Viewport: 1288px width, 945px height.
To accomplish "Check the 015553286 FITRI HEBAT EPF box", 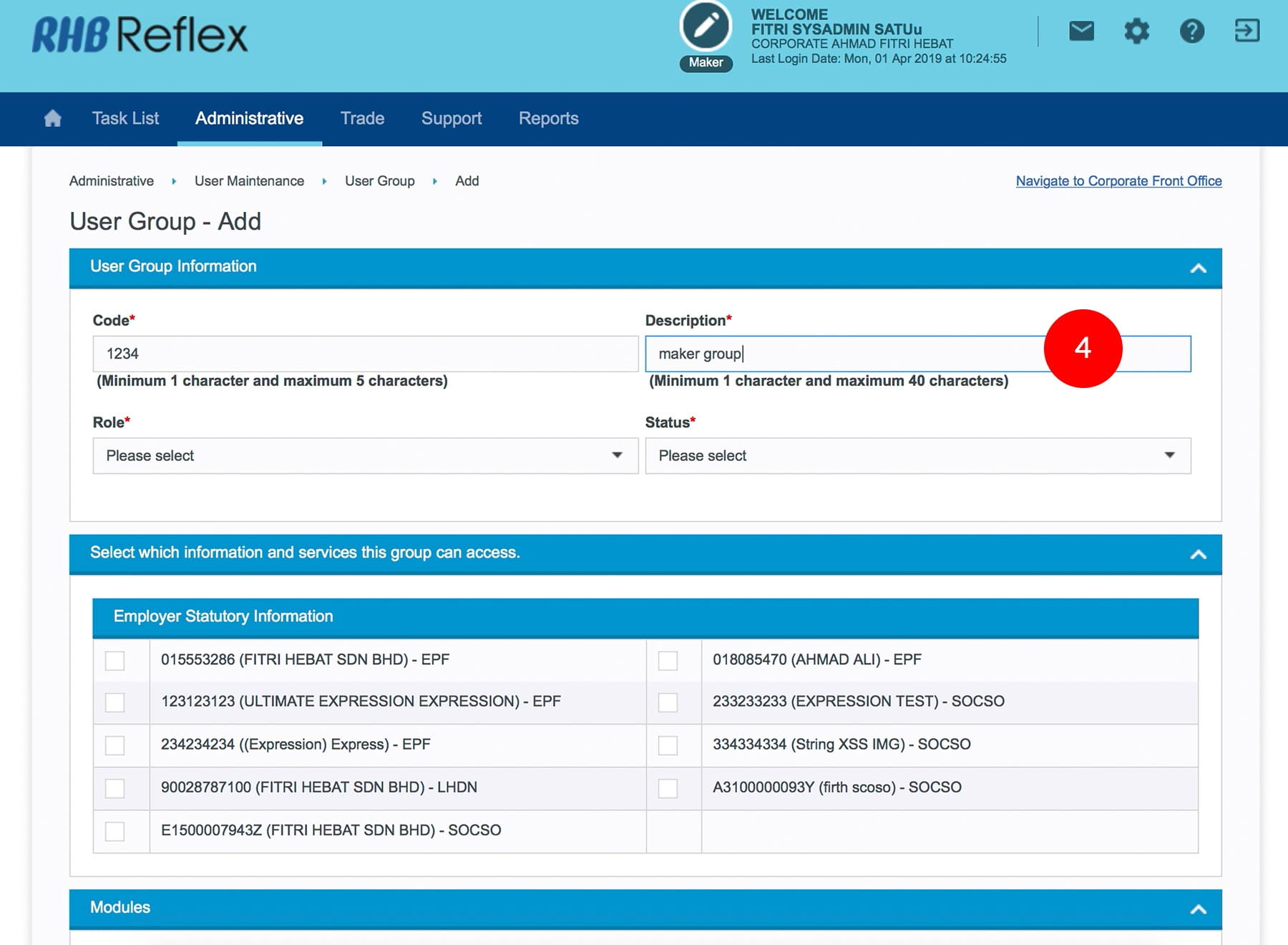I will click(x=114, y=660).
